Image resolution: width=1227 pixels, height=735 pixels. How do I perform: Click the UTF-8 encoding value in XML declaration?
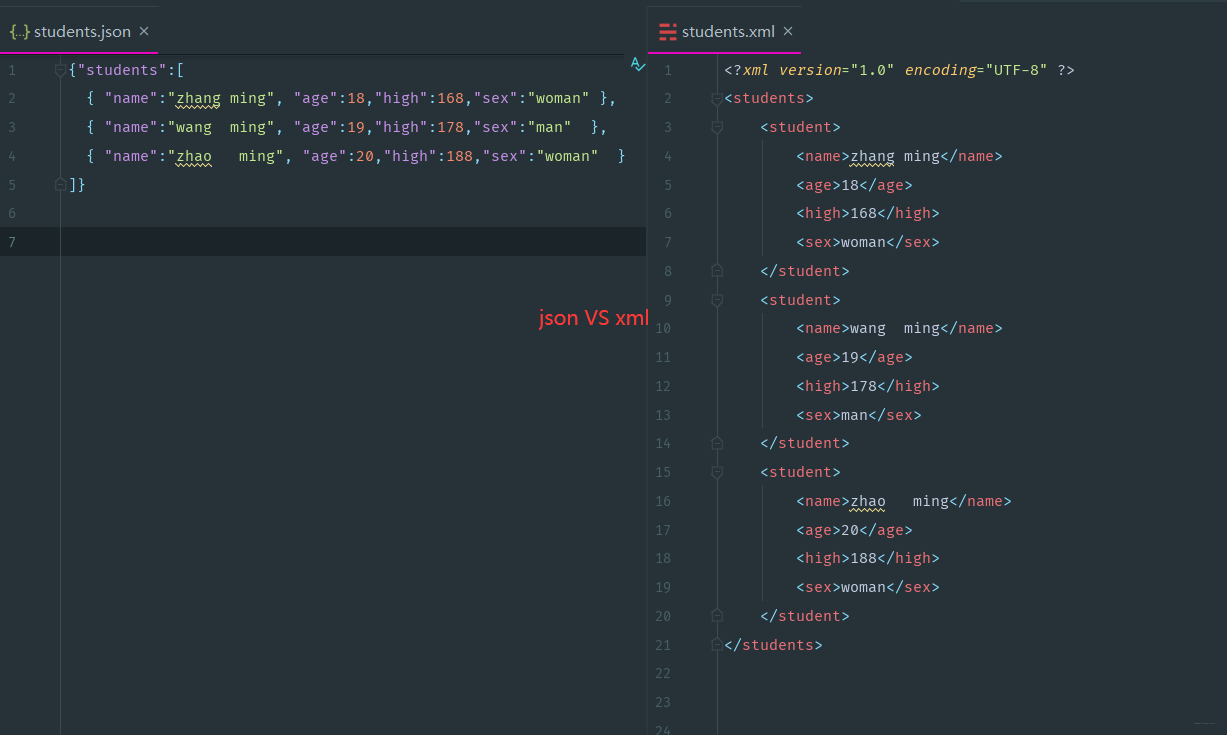click(x=1017, y=70)
